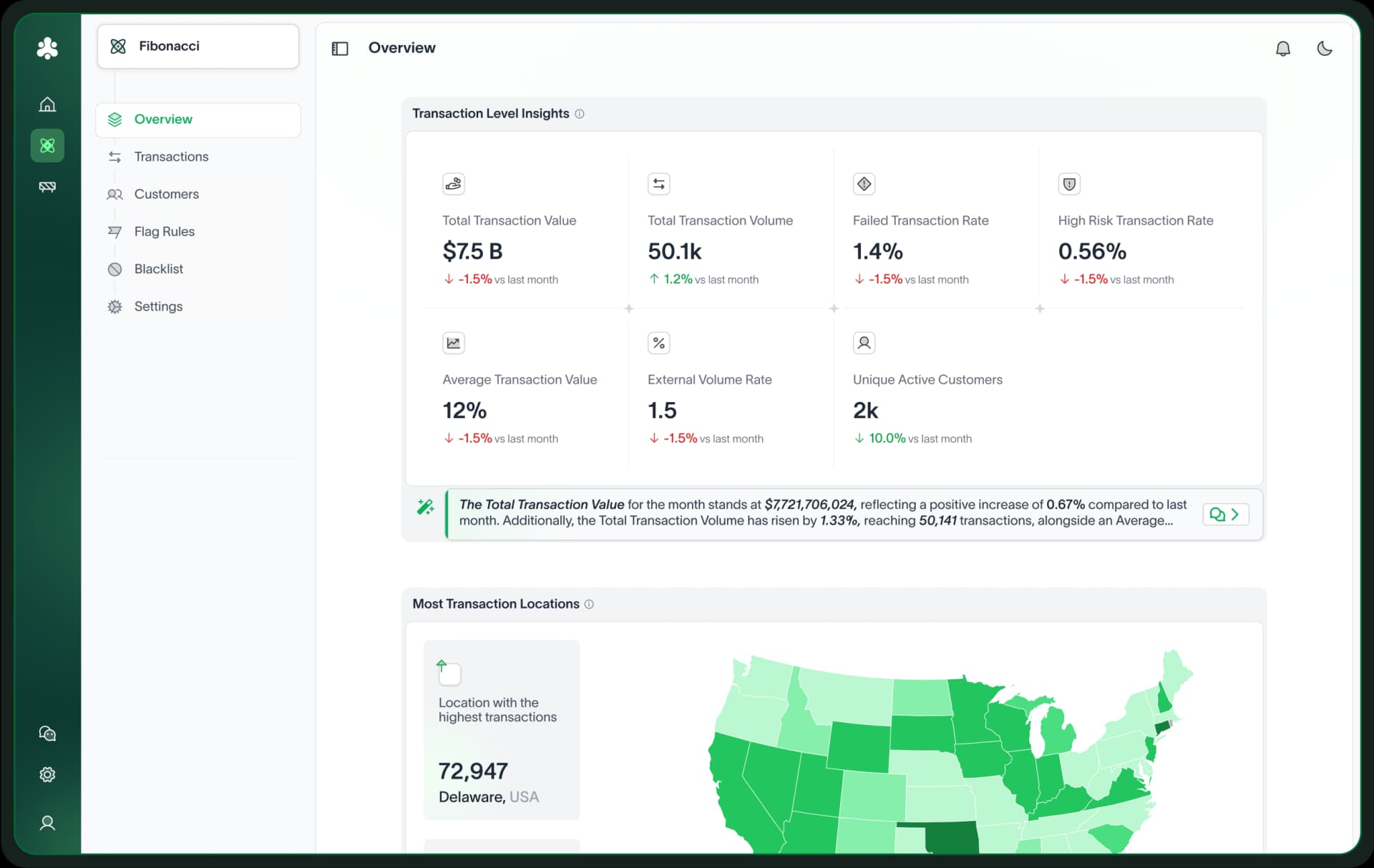Click the layers icon beside Overview nav item
This screenshot has height=868, width=1374.
tap(115, 120)
